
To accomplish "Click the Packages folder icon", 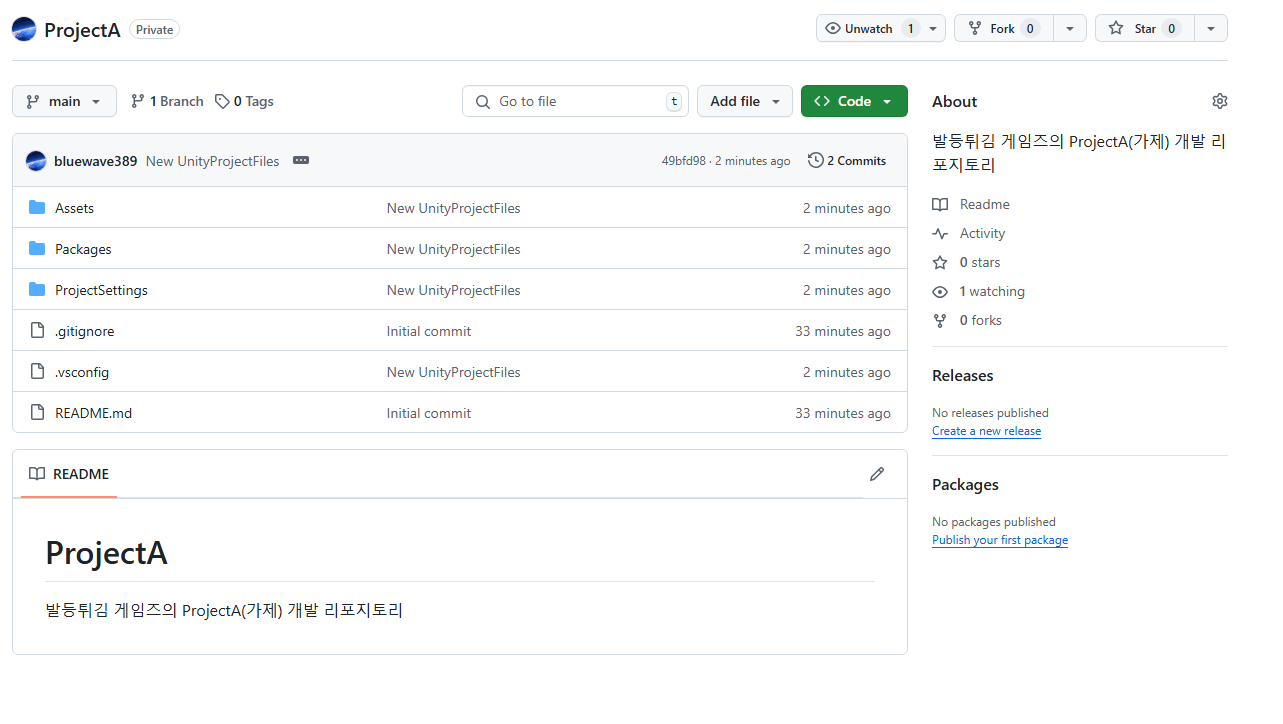I will pos(37,248).
